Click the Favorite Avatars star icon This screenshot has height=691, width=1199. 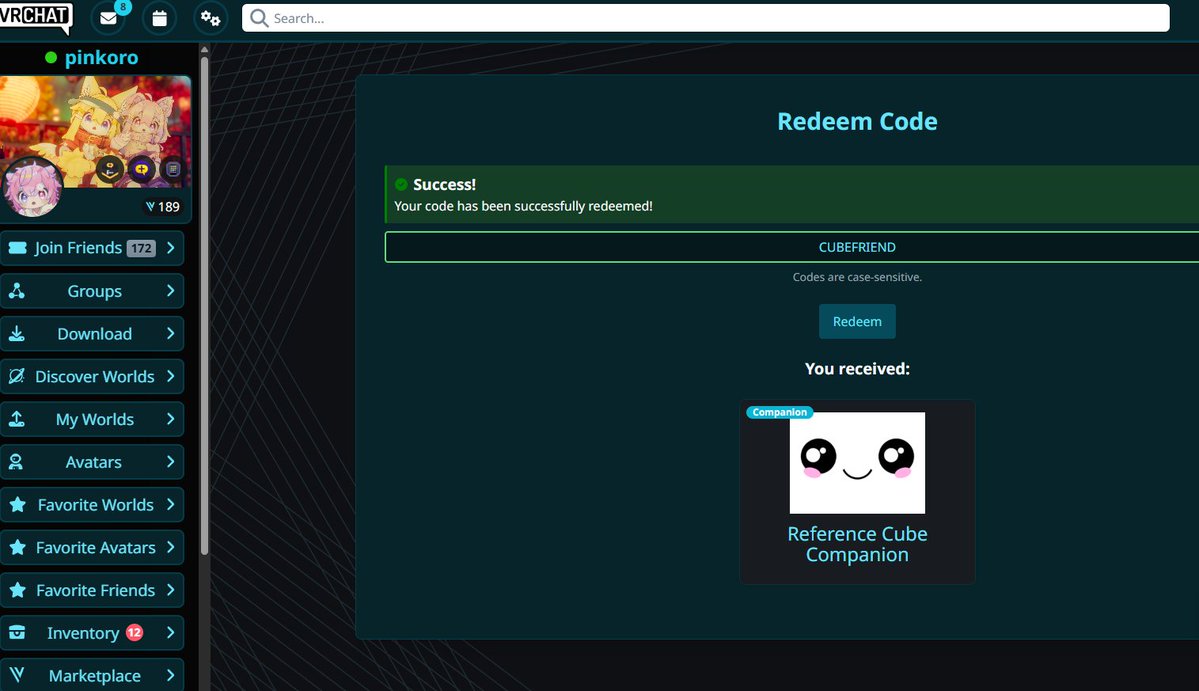click(x=18, y=547)
